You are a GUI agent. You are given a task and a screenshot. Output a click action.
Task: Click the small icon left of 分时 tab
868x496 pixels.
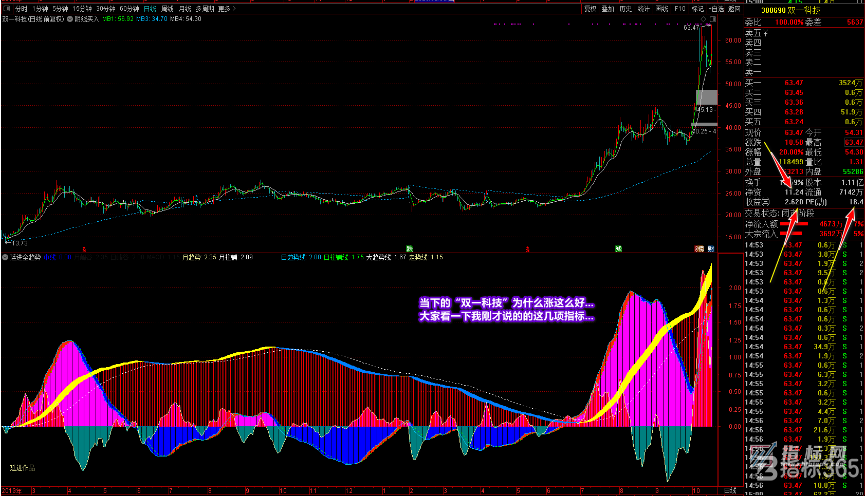click(6, 9)
